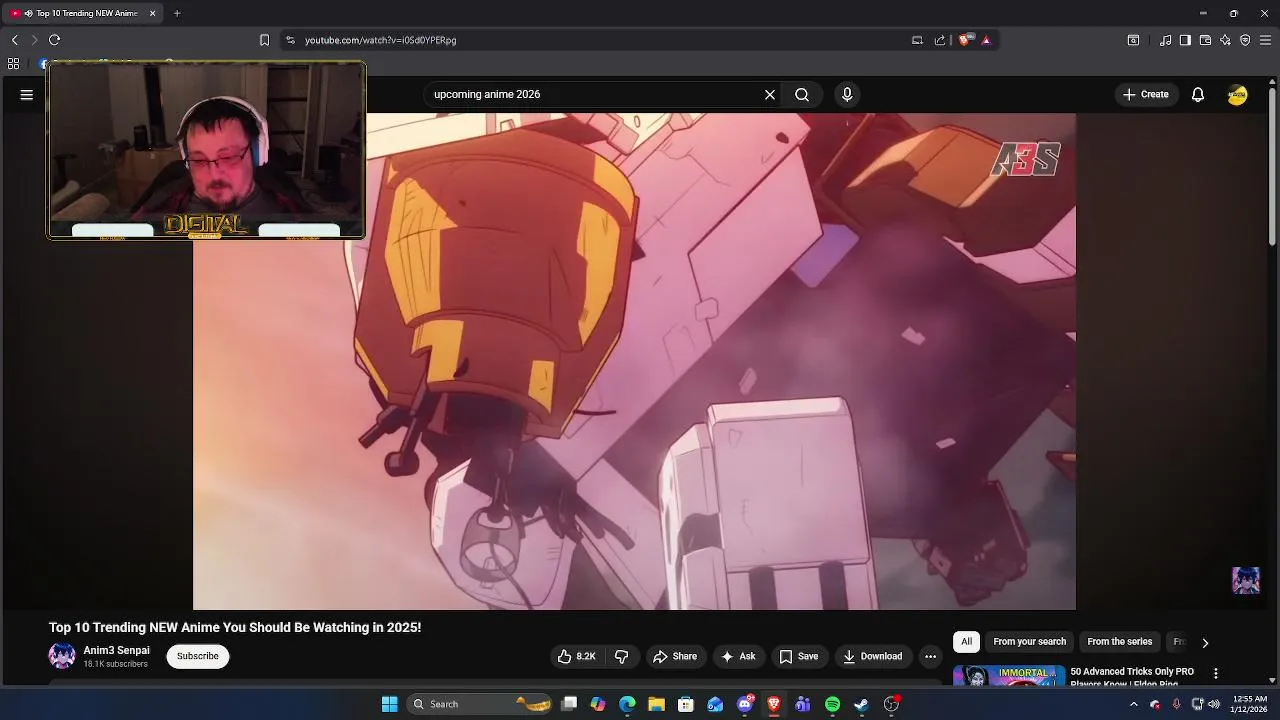Open the YouTube hamburger guide menu
The image size is (1280, 720).
point(27,94)
